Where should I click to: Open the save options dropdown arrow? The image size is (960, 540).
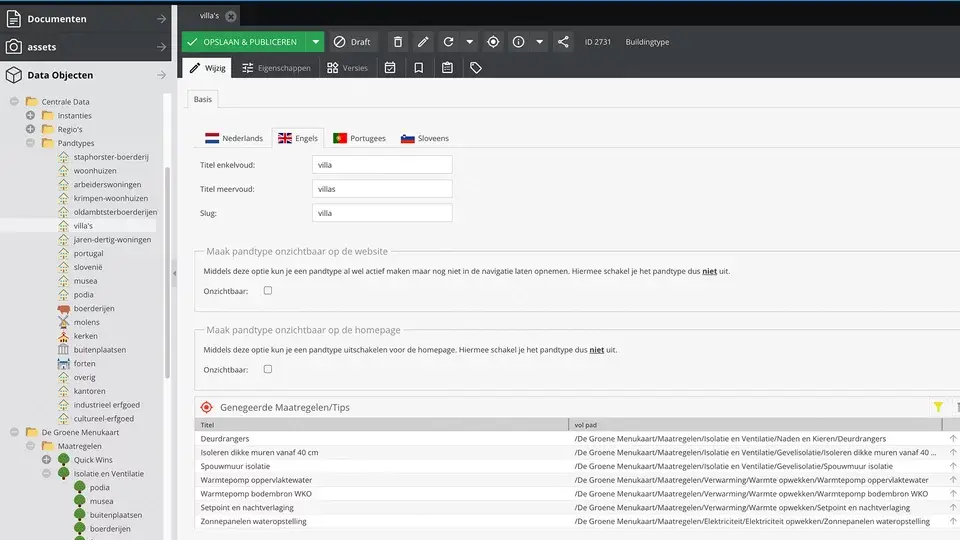point(315,42)
